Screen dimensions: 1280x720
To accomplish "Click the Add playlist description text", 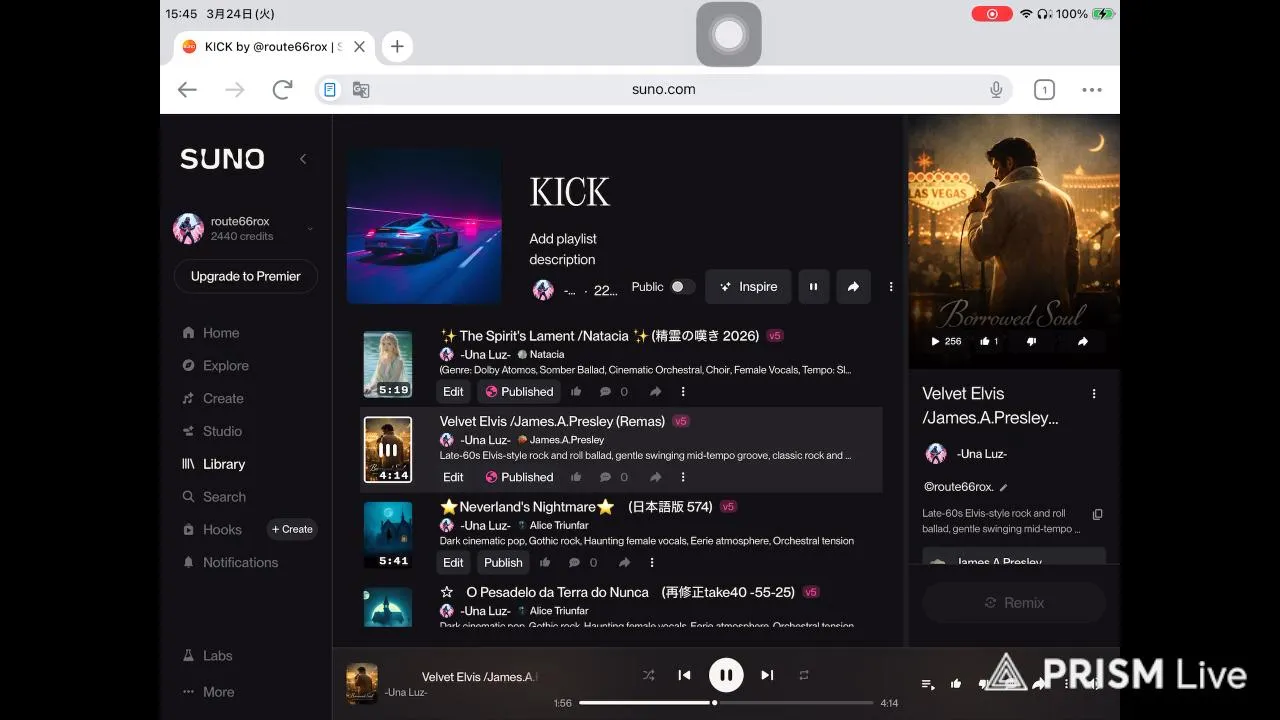I will point(562,249).
